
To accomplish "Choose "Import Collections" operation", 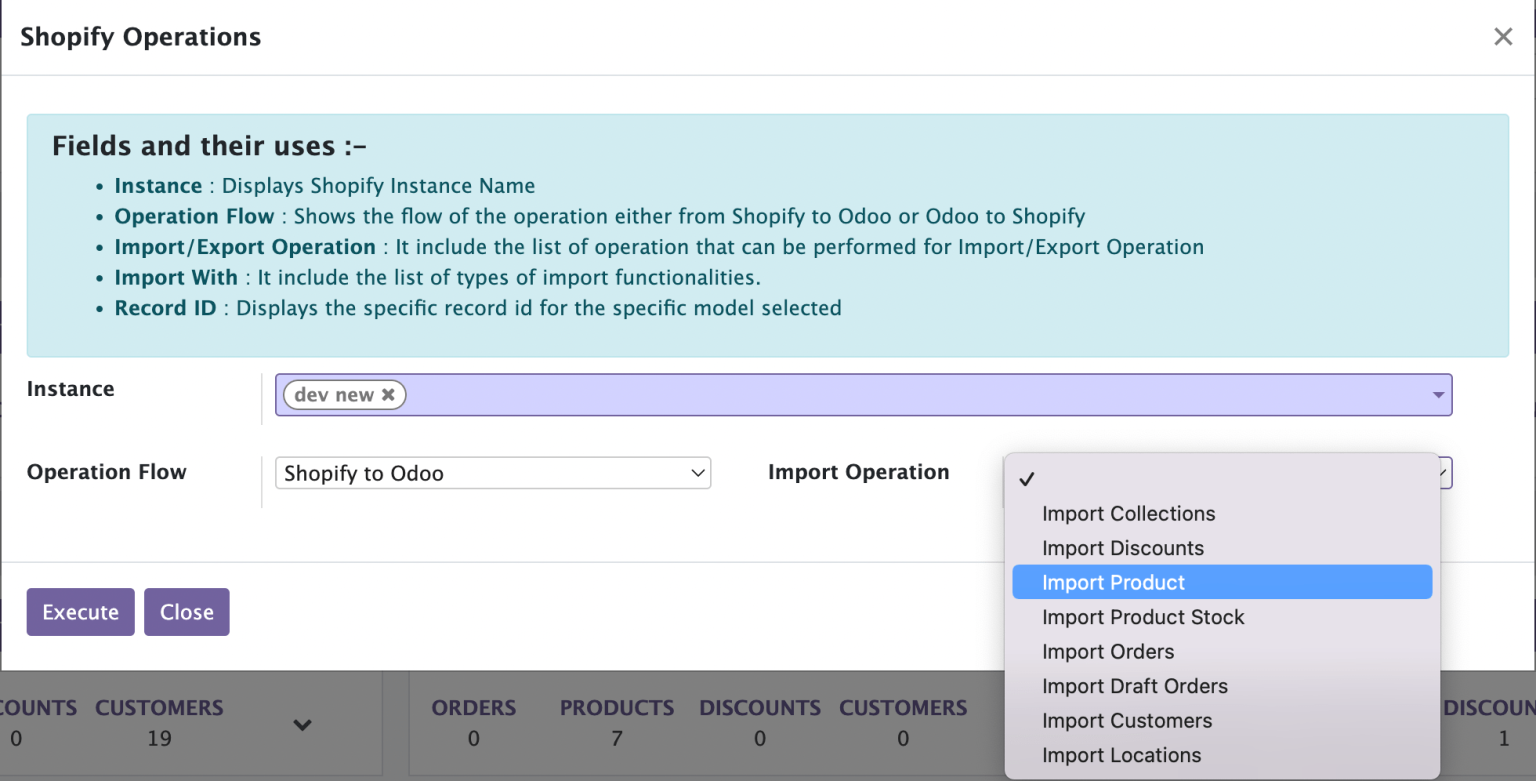I will pos(1128,513).
